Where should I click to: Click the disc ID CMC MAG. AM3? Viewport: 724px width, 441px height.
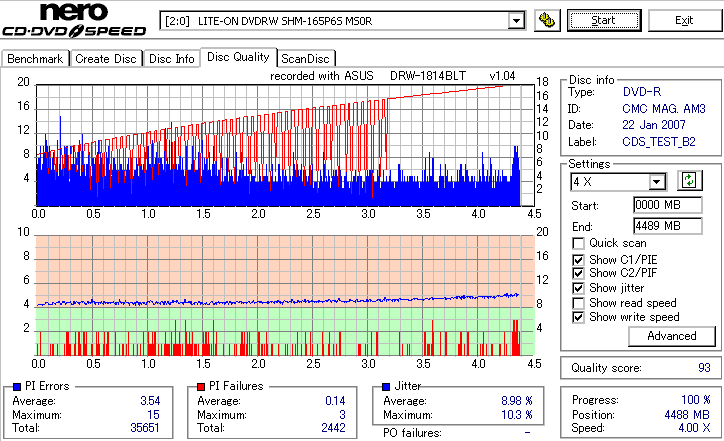(x=664, y=109)
